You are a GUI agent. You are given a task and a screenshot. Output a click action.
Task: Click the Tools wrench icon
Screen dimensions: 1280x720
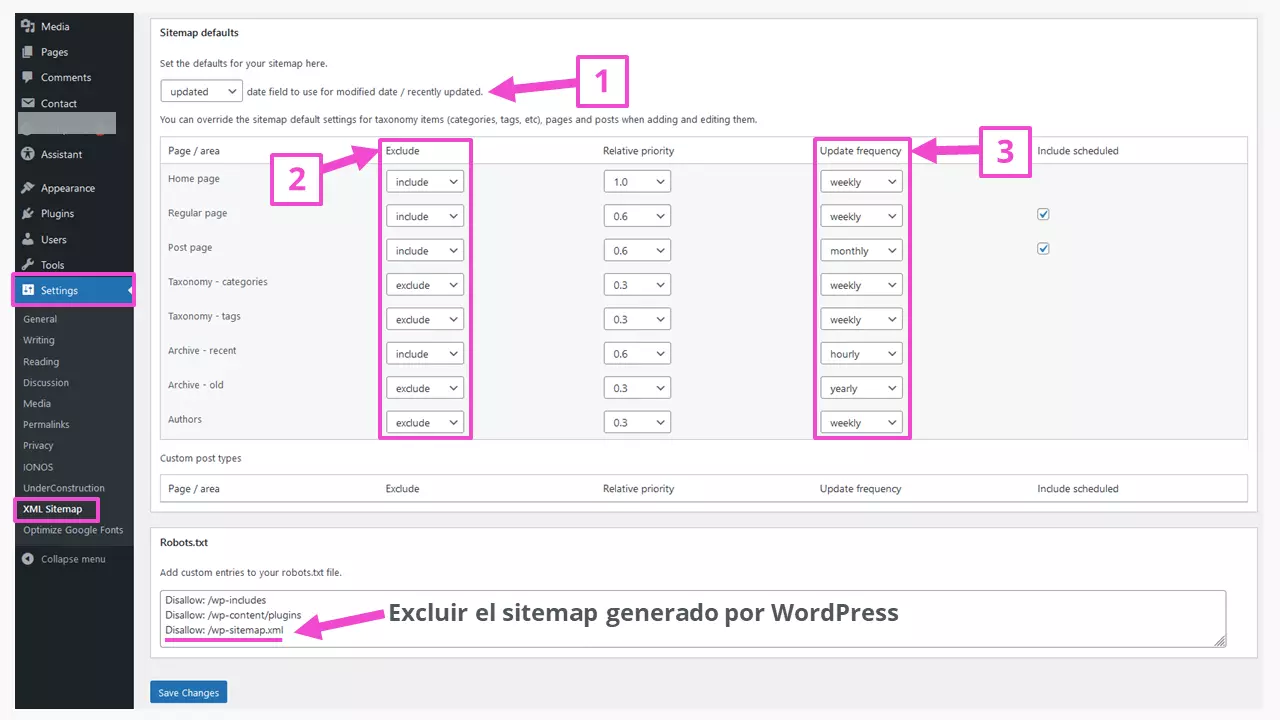click(28, 265)
